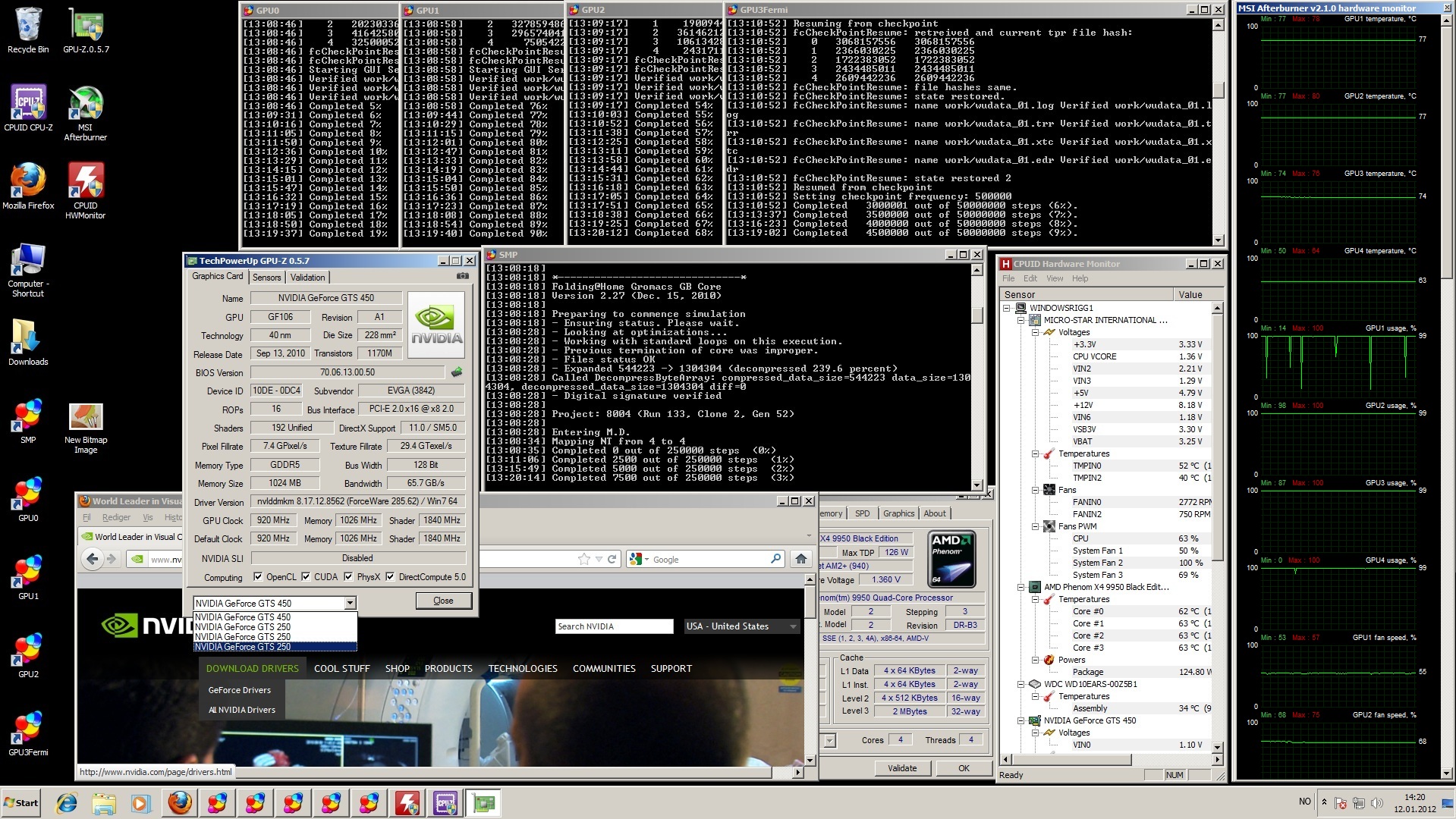Launch the SMP desktop shortcut
The width and height of the screenshot is (1456, 819).
28,421
